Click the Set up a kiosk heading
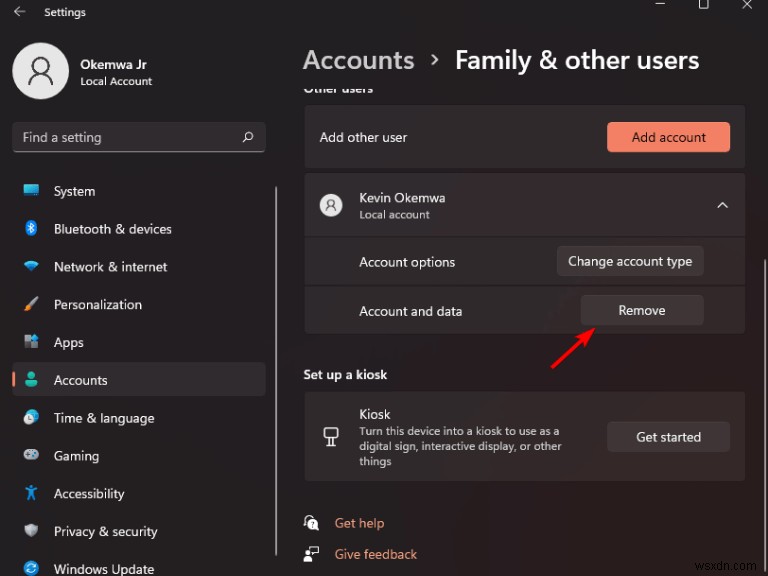Viewport: 768px width, 576px height. (345, 375)
